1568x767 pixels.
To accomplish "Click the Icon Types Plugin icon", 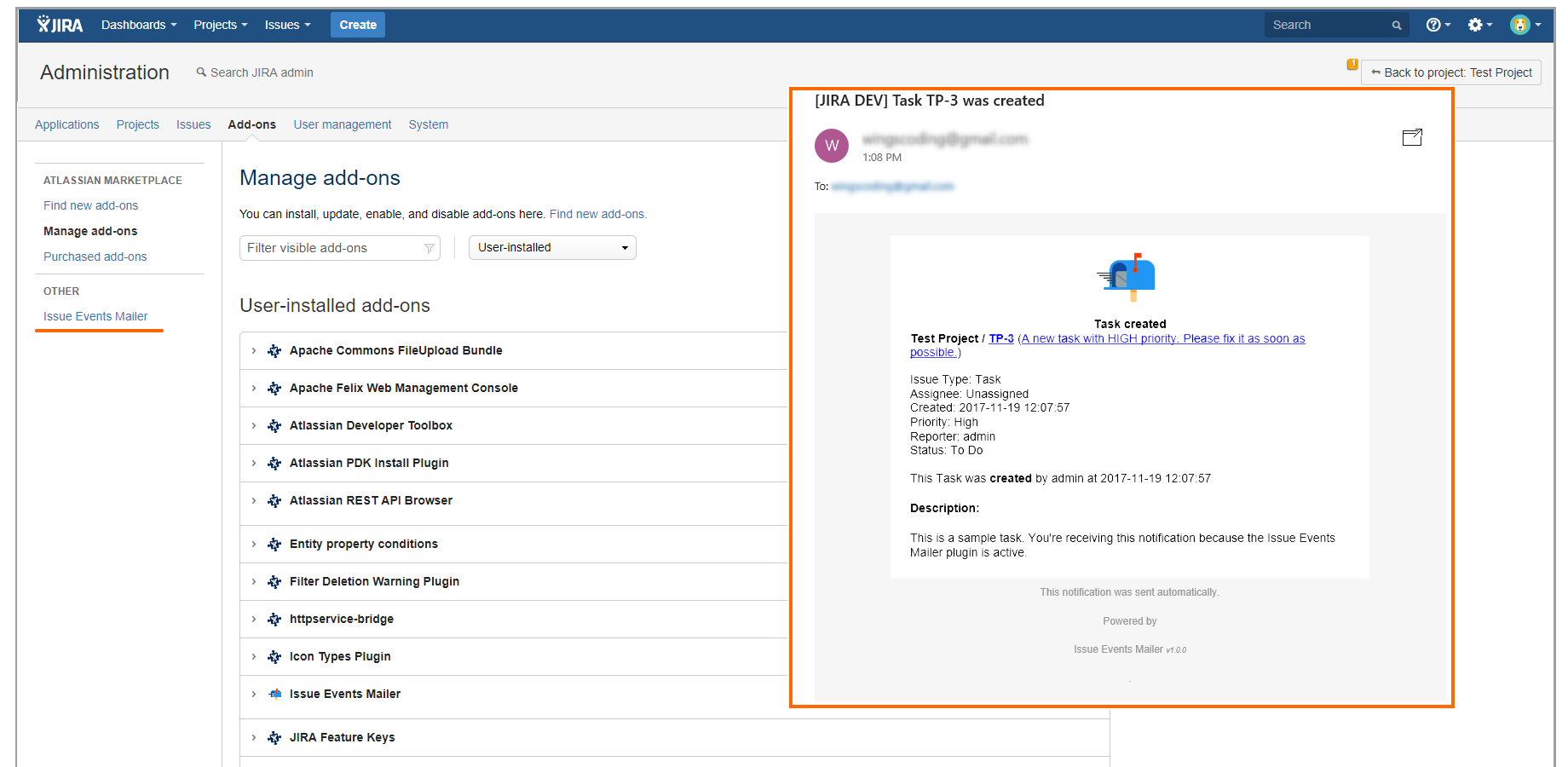I will tap(274, 656).
